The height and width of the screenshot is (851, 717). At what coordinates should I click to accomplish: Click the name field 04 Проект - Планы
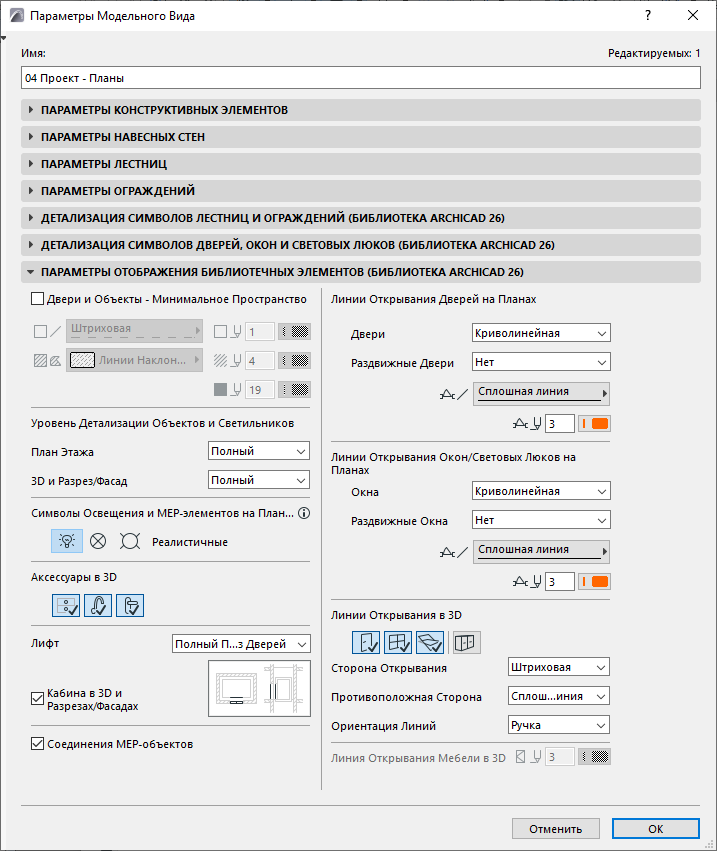361,78
